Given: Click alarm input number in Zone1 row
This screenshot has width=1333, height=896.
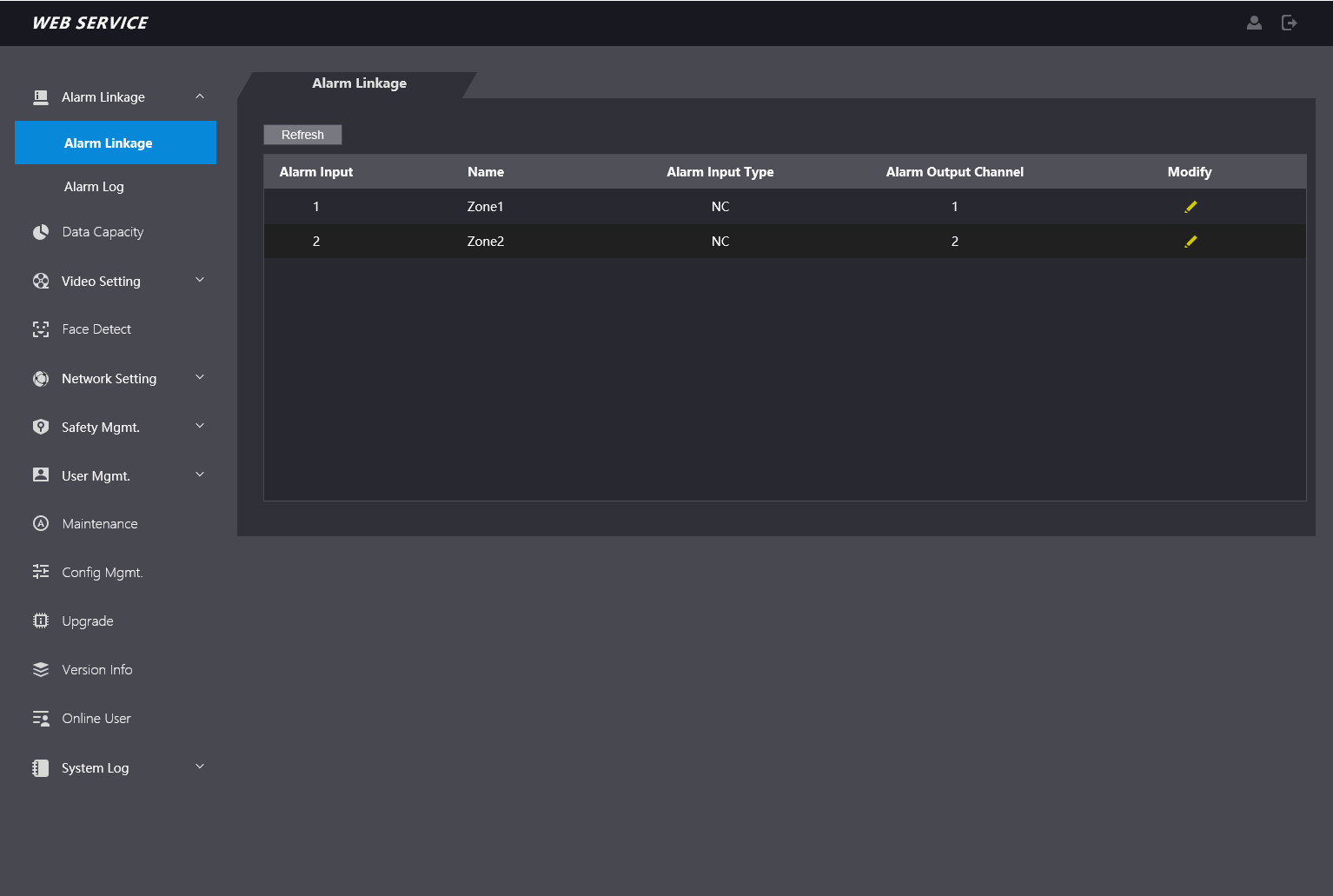Looking at the screenshot, I should click(x=316, y=207).
